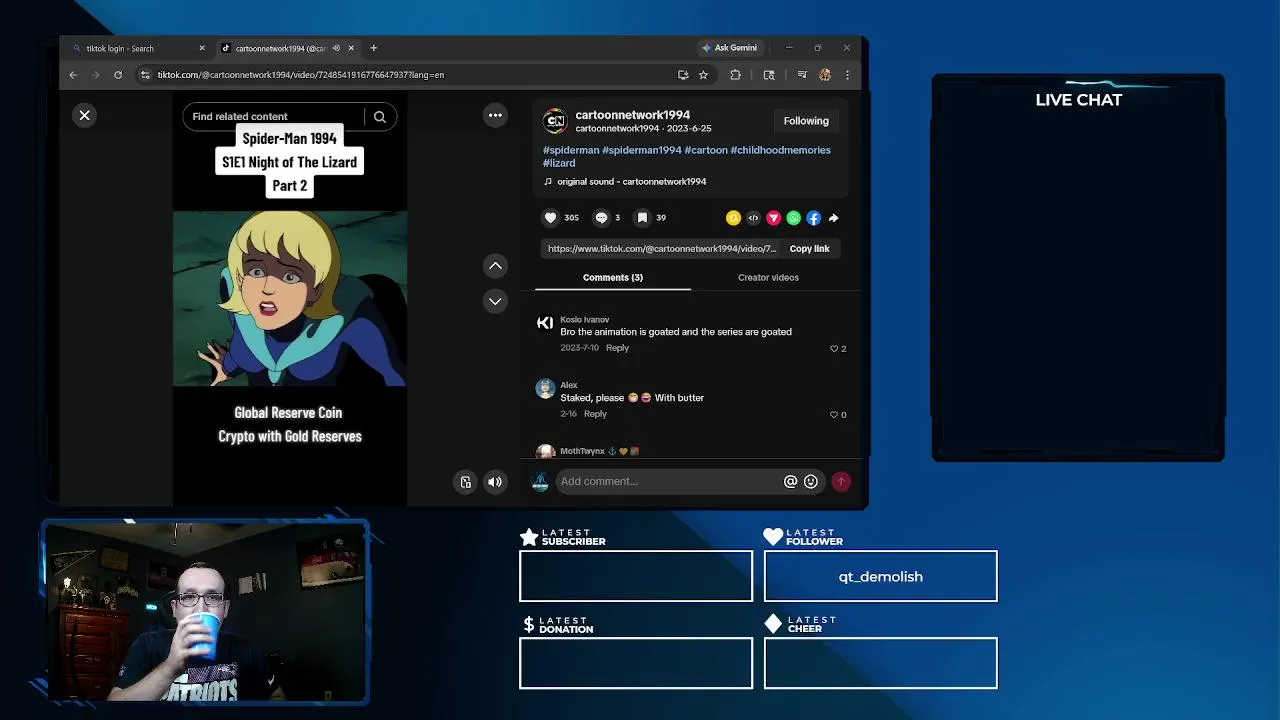1280x720 pixels.
Task: Open original sound - cartoonnetwork1994
Action: 631,182
